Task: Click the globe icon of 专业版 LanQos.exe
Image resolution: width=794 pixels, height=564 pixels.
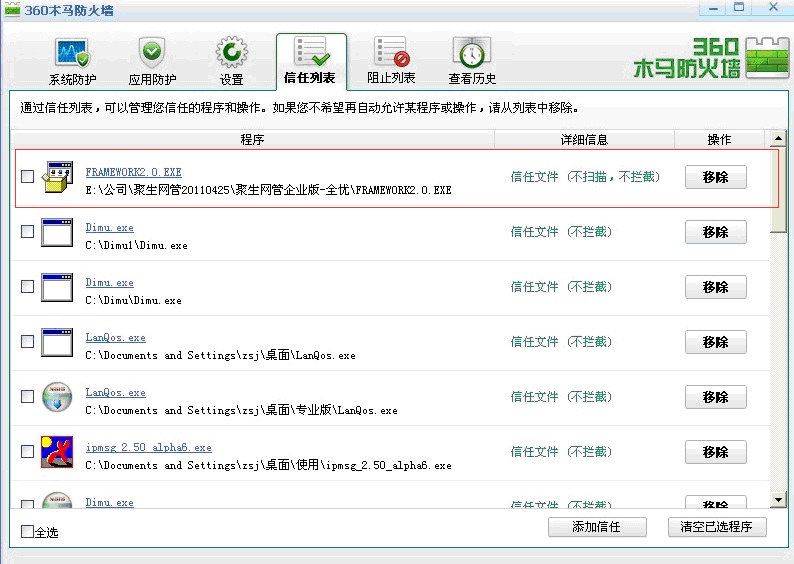Action: pyautogui.click(x=57, y=397)
